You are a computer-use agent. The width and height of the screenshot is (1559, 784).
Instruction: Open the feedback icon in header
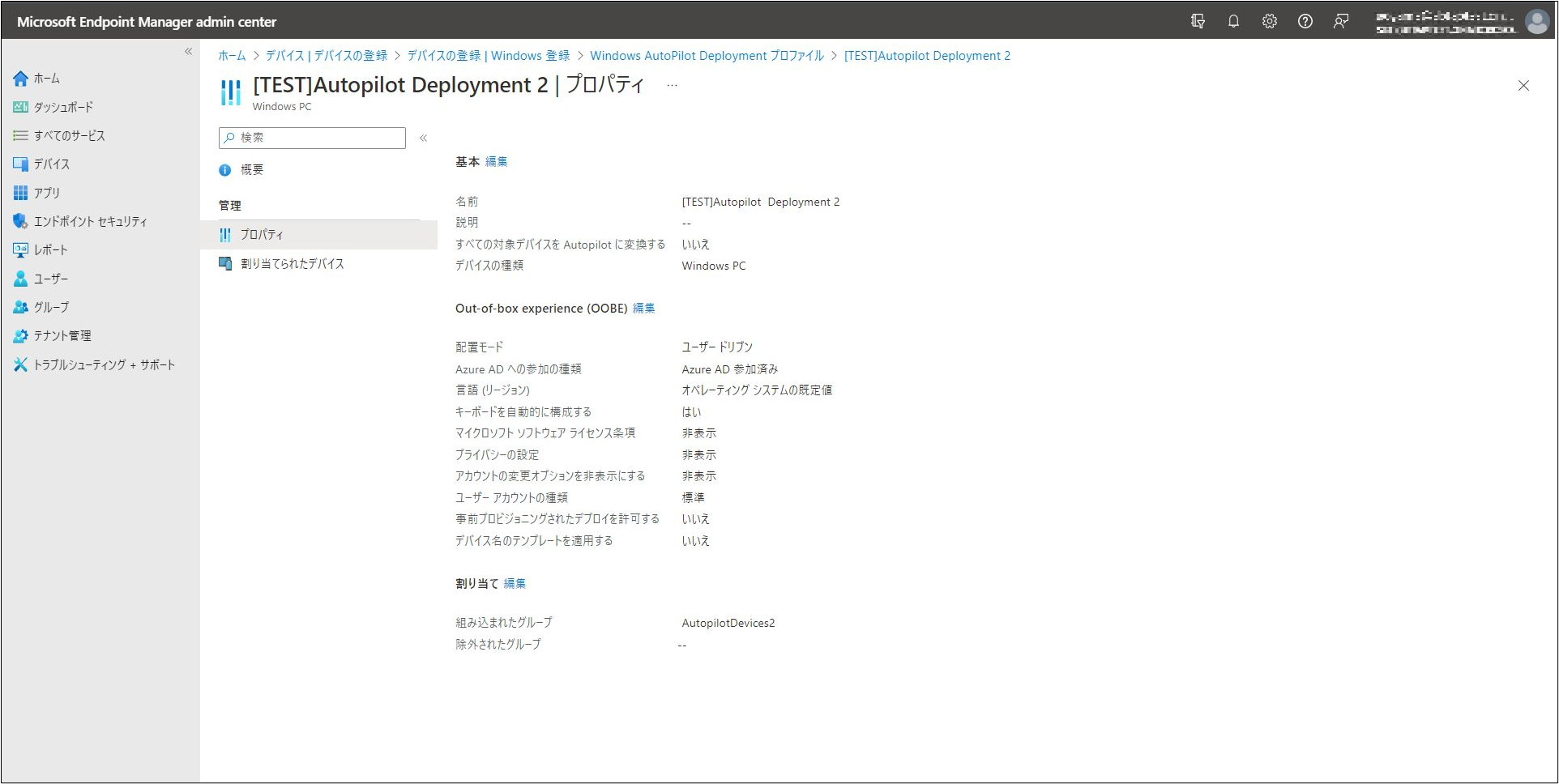pos(1341,22)
